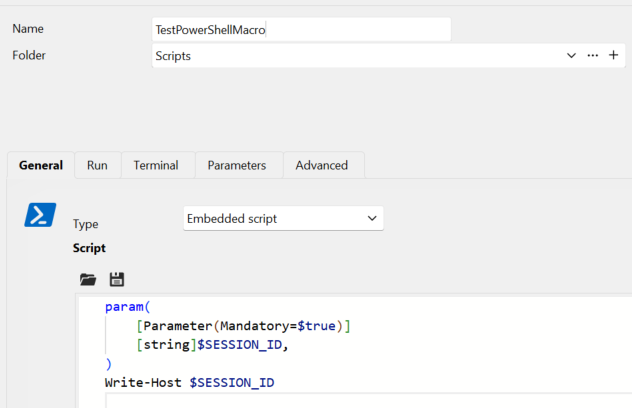Save script using floppy disk icon
The height and width of the screenshot is (408, 632).
click(117, 279)
